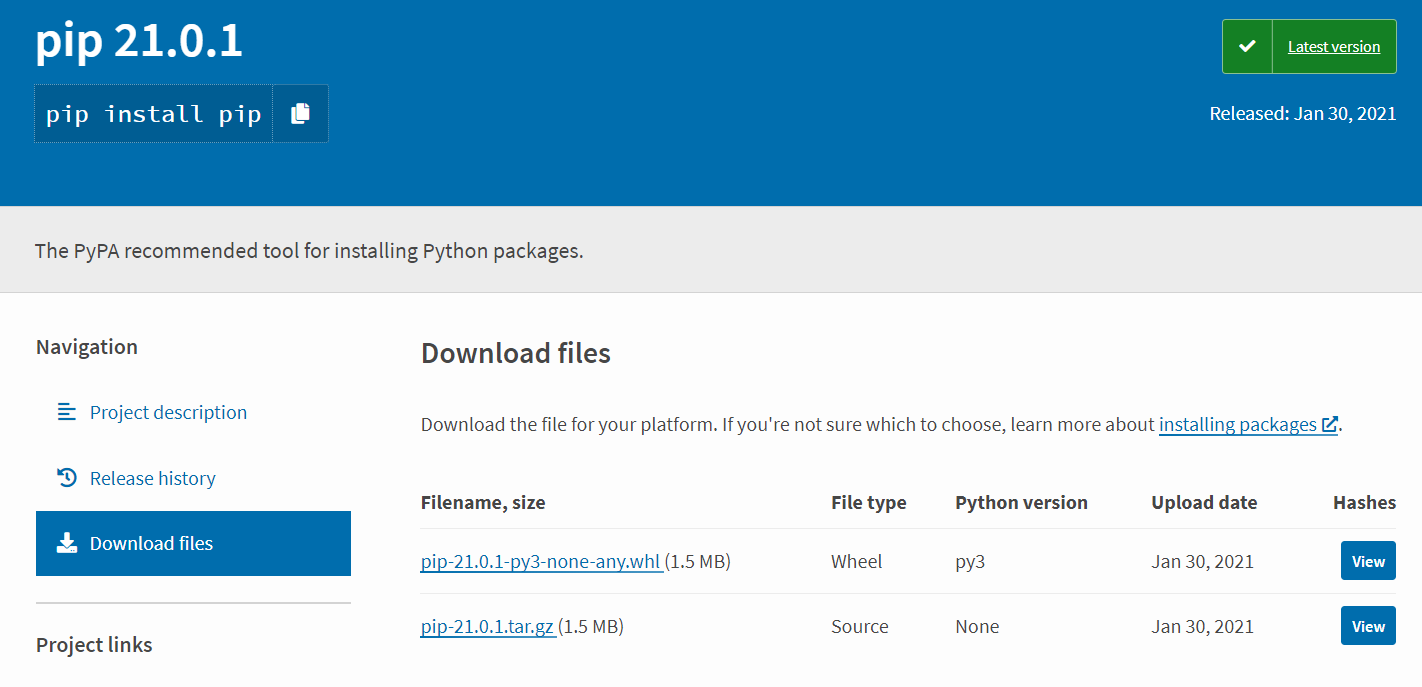Click the Project description list icon
The height and width of the screenshot is (687, 1422).
tap(67, 412)
